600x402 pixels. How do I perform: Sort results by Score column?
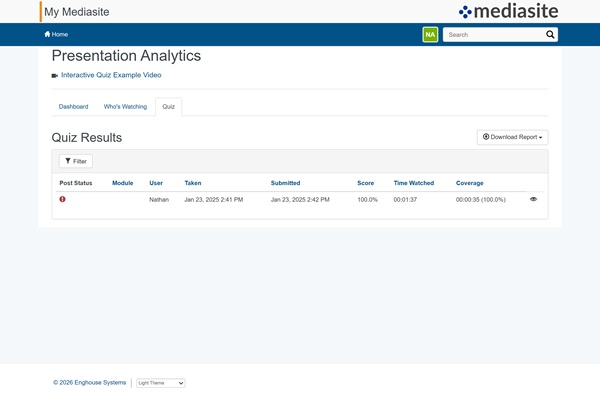pyautogui.click(x=365, y=183)
